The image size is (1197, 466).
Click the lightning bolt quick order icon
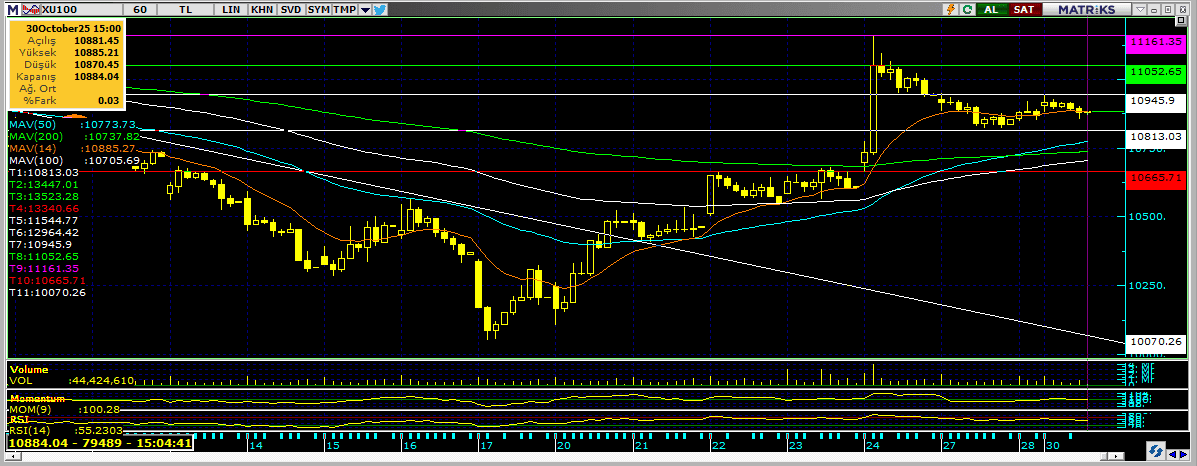point(949,8)
